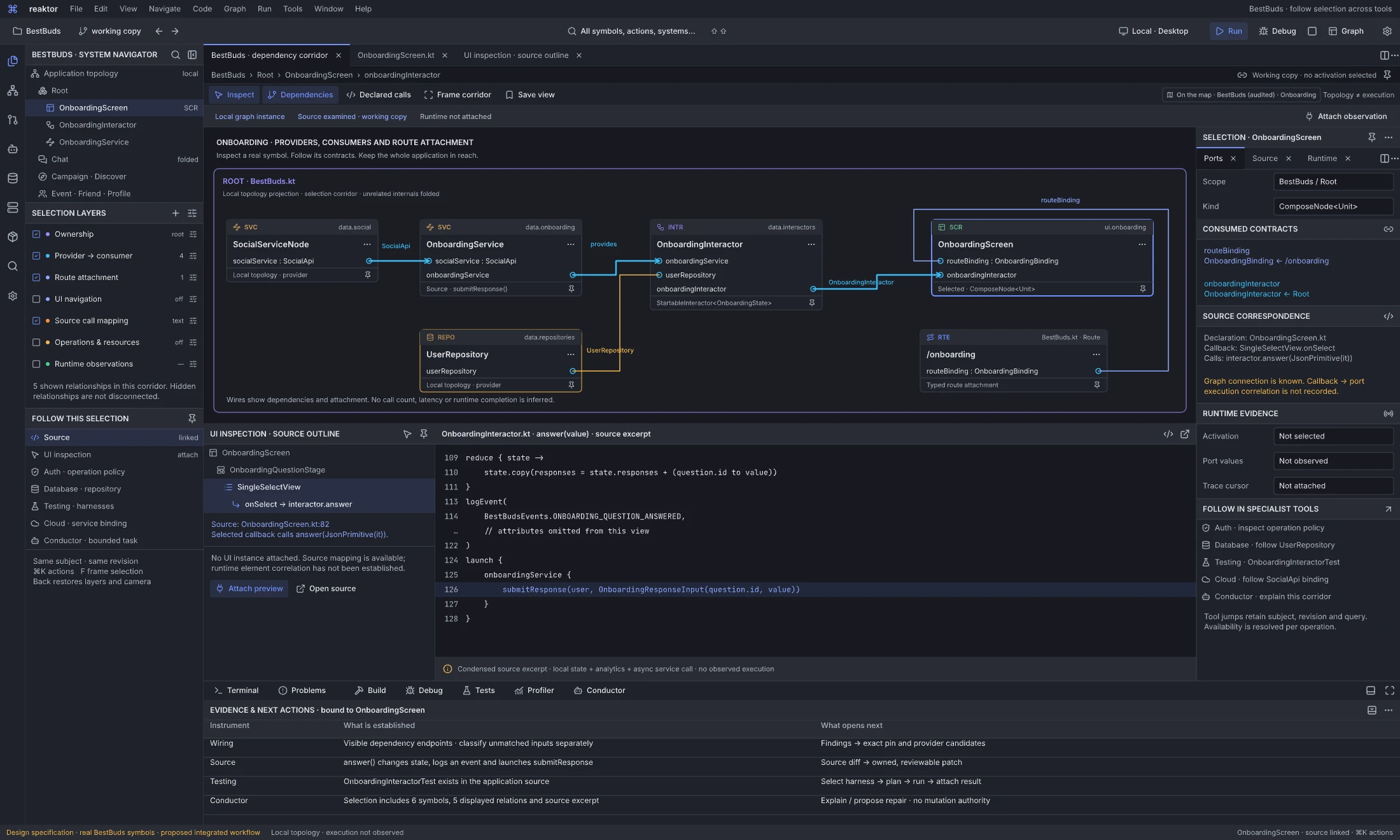Click the Run button

1229,31
